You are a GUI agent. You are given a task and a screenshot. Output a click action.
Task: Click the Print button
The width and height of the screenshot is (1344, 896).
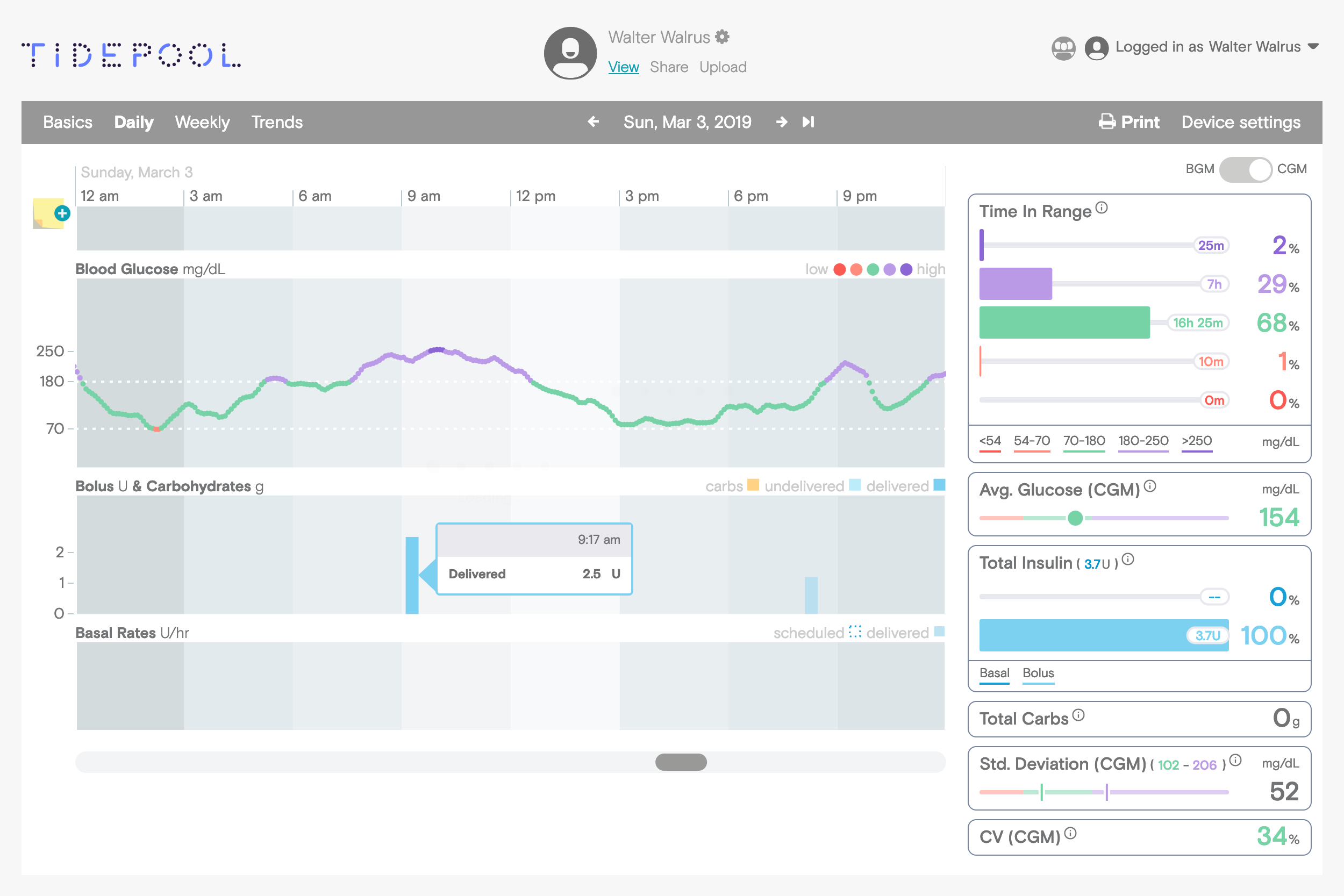tap(1128, 121)
